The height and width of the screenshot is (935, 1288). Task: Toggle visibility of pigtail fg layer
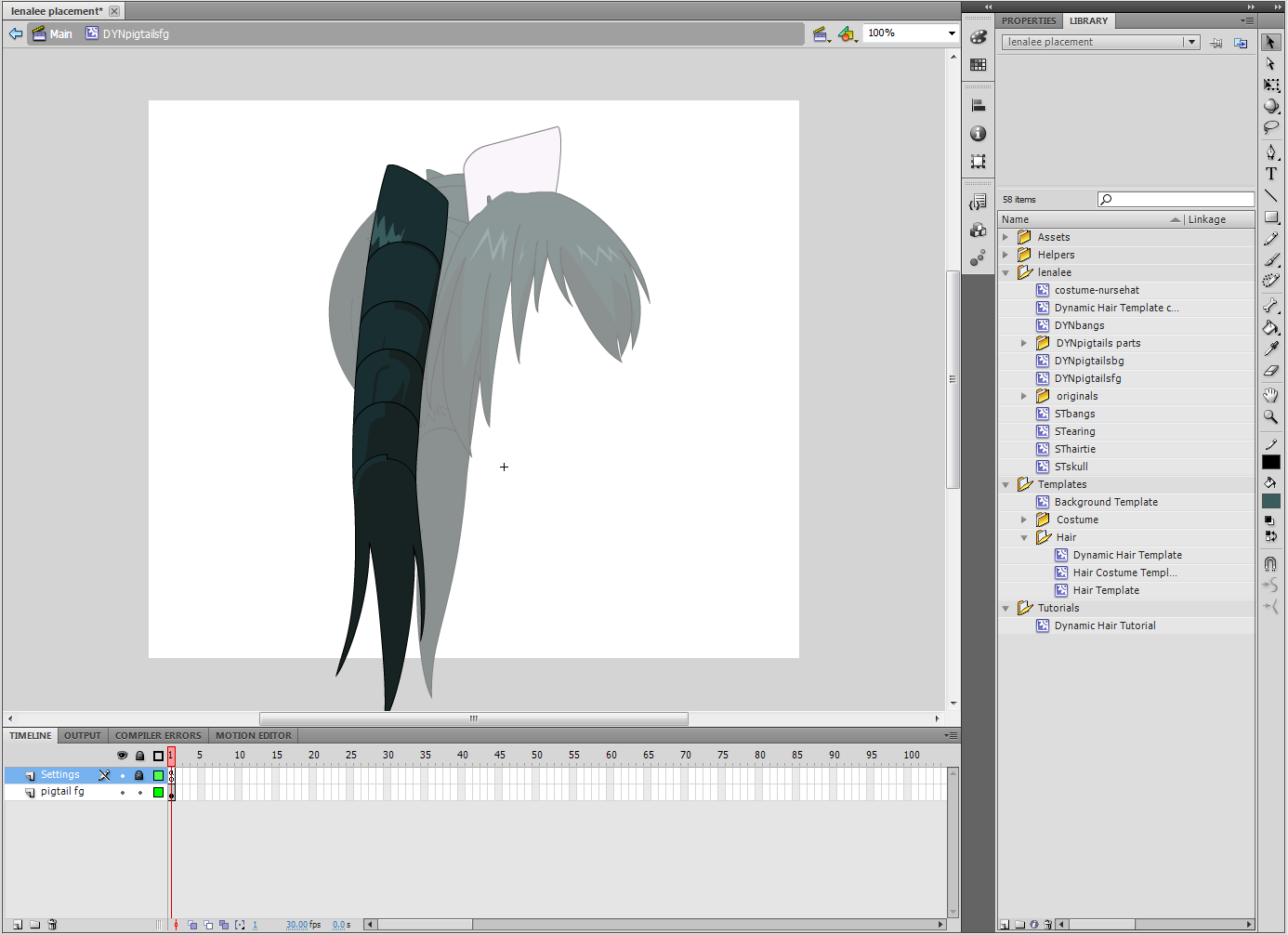pyautogui.click(x=122, y=793)
